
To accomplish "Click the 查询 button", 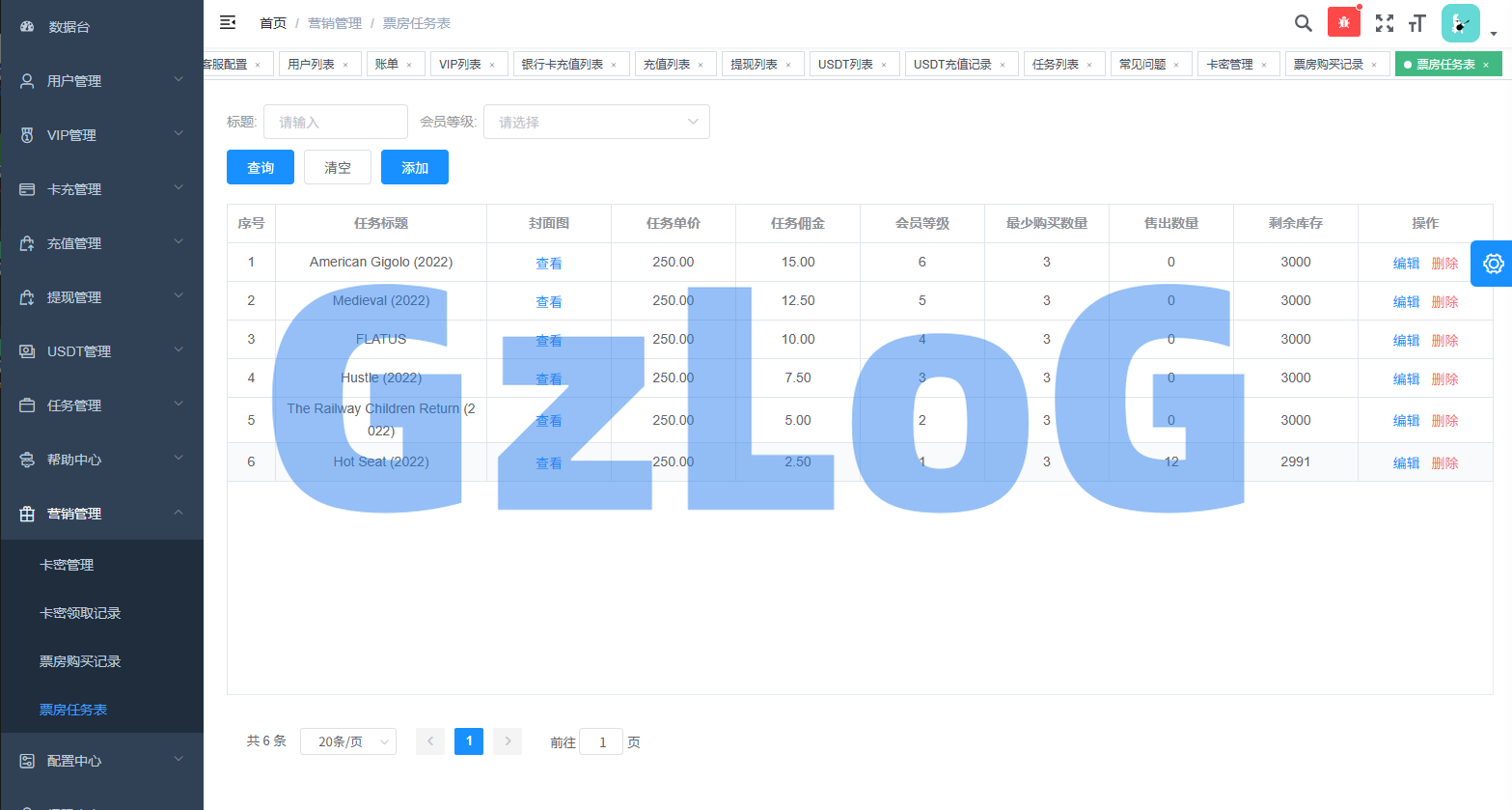I will pyautogui.click(x=261, y=167).
